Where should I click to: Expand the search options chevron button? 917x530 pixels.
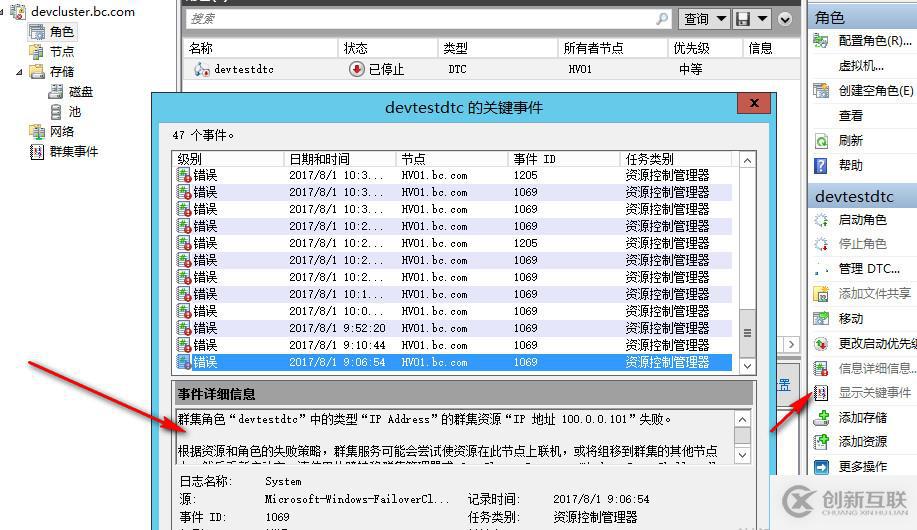click(785, 19)
